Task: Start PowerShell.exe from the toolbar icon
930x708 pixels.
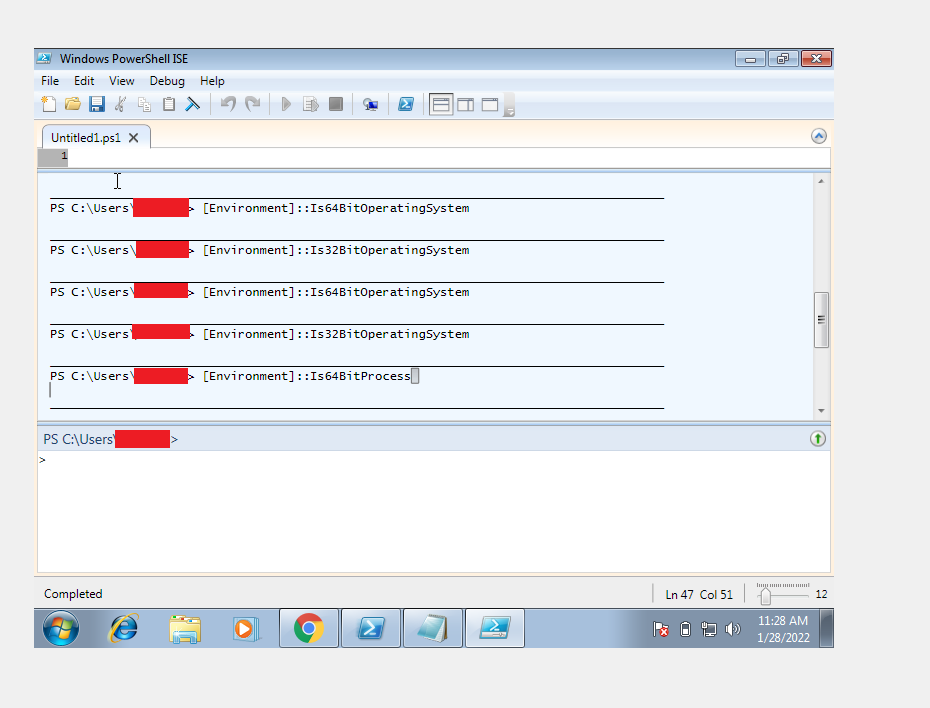Action: (406, 104)
